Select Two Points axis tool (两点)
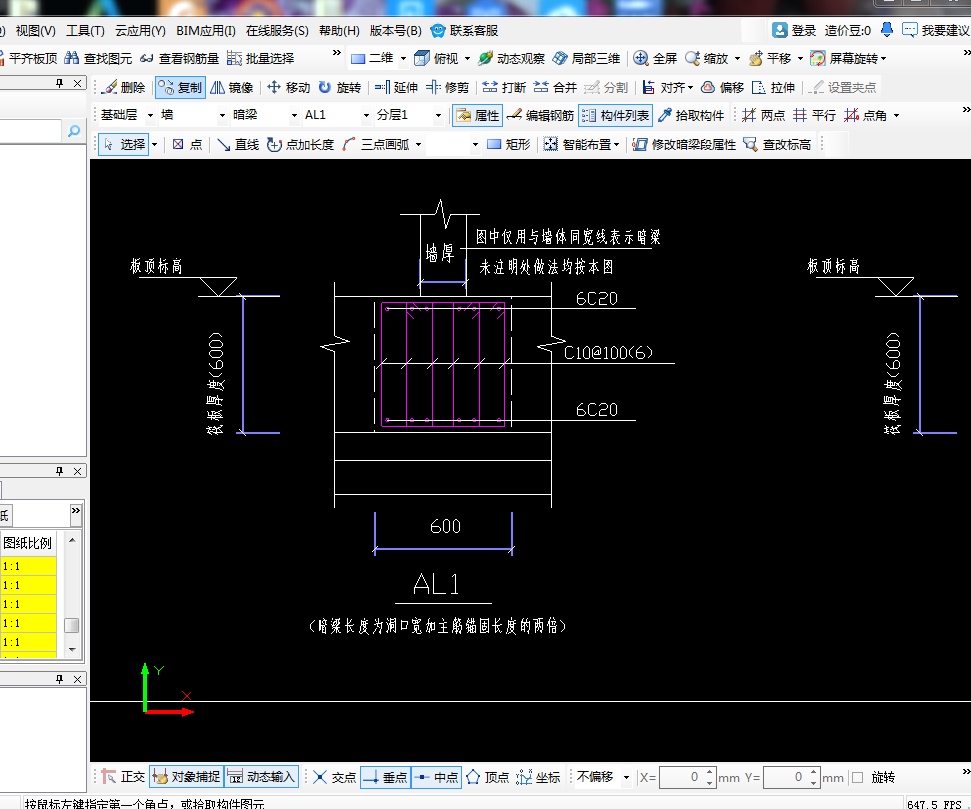 pos(764,115)
